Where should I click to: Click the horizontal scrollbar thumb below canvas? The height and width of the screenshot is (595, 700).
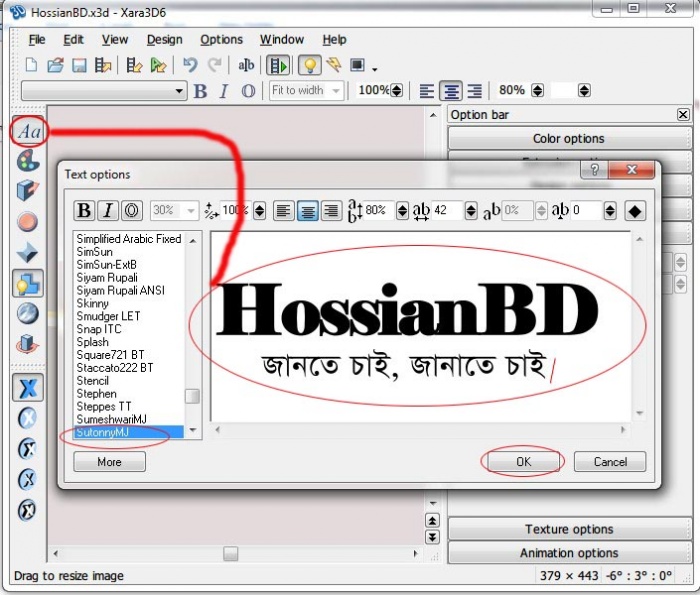[230, 553]
